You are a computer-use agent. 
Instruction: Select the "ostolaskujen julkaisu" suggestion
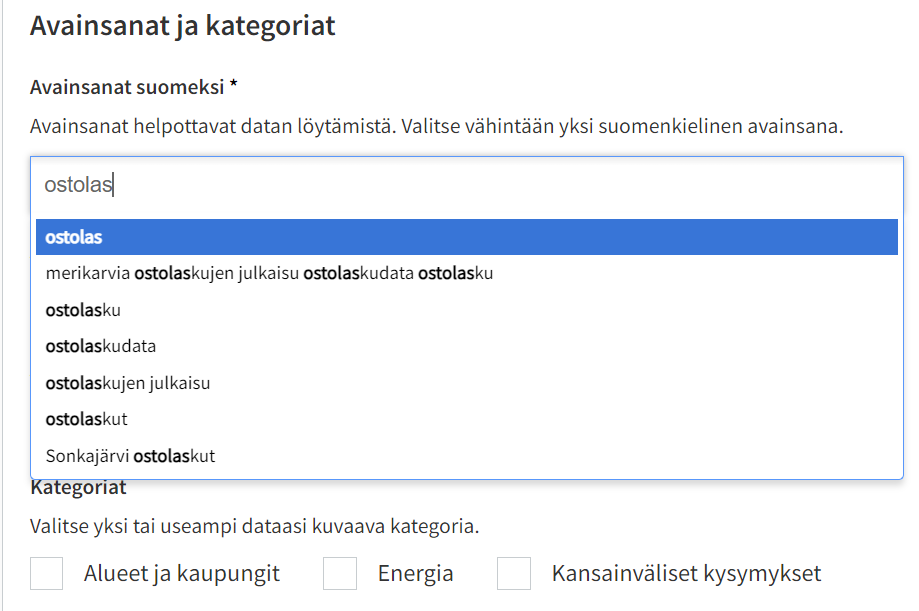[125, 383]
